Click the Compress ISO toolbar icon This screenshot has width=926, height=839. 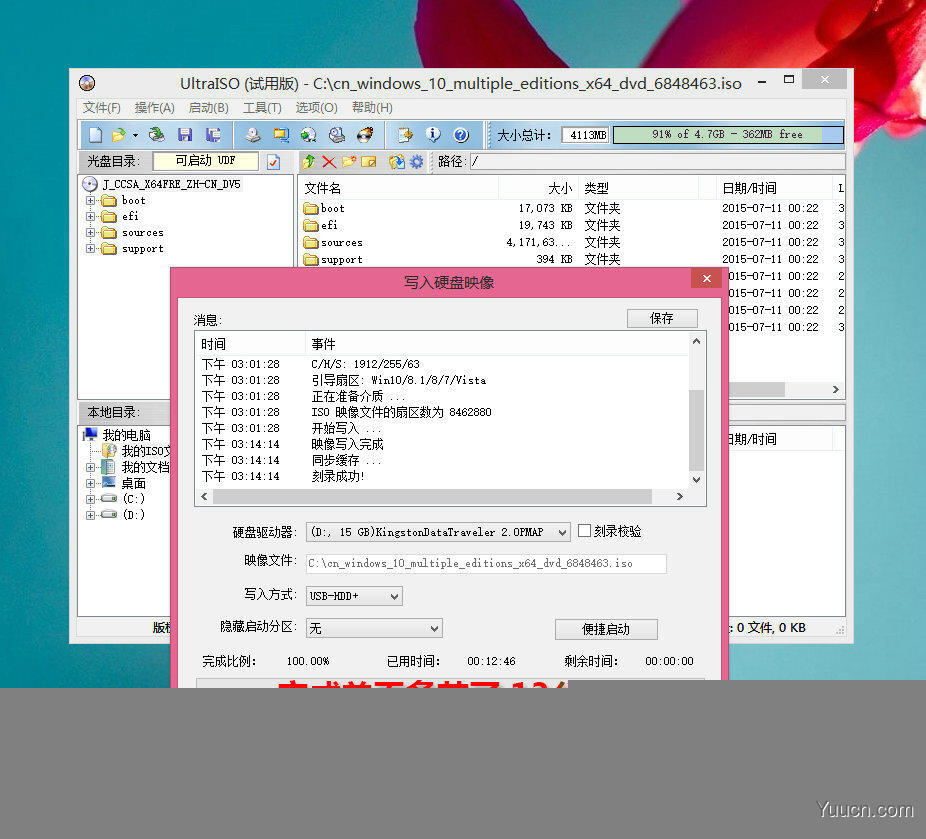tap(281, 135)
